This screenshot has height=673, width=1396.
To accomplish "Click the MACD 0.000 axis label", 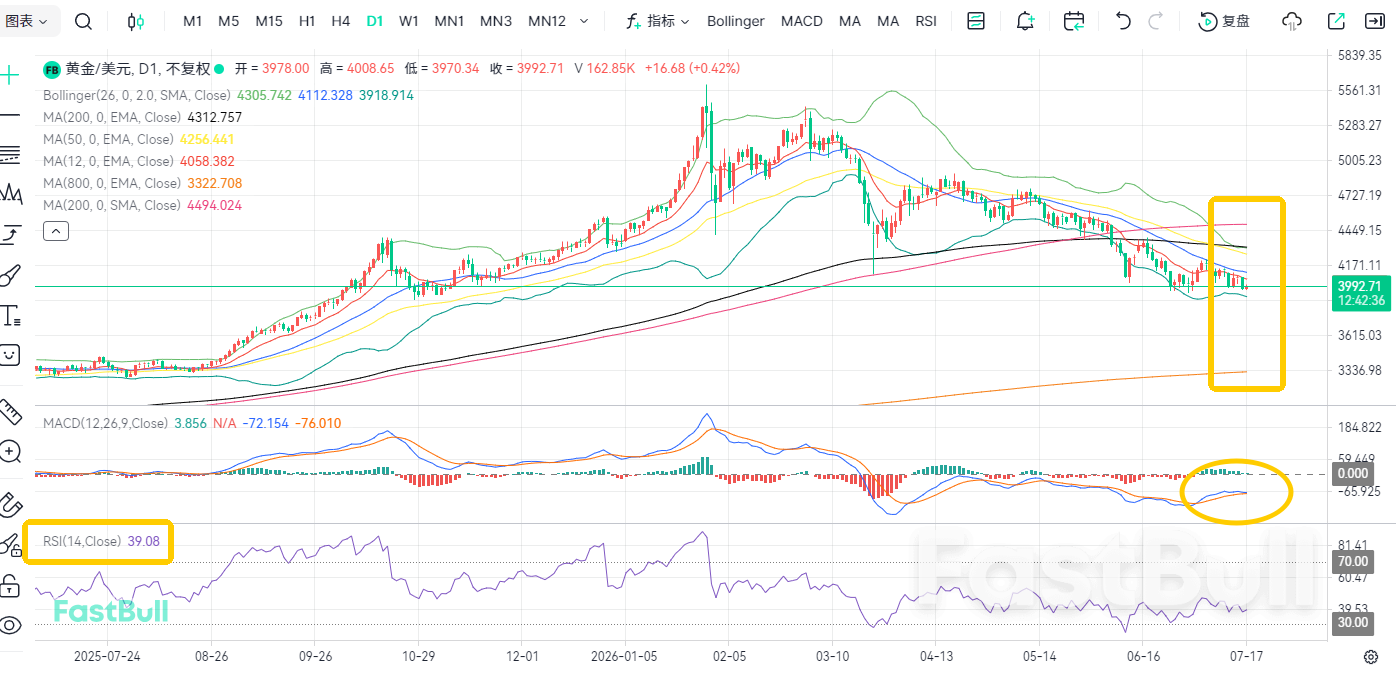I will coord(1353,473).
